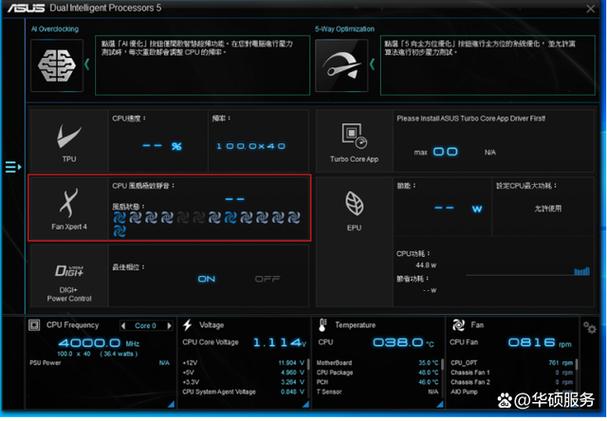Click the Voltage lightning bolt icon
607x421 pixels.
coord(187,325)
